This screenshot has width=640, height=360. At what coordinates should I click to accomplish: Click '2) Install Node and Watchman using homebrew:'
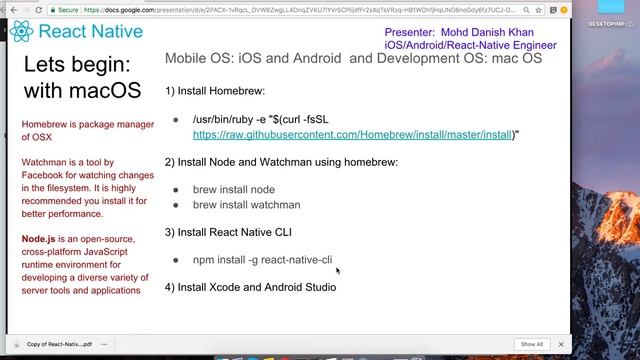coord(281,162)
